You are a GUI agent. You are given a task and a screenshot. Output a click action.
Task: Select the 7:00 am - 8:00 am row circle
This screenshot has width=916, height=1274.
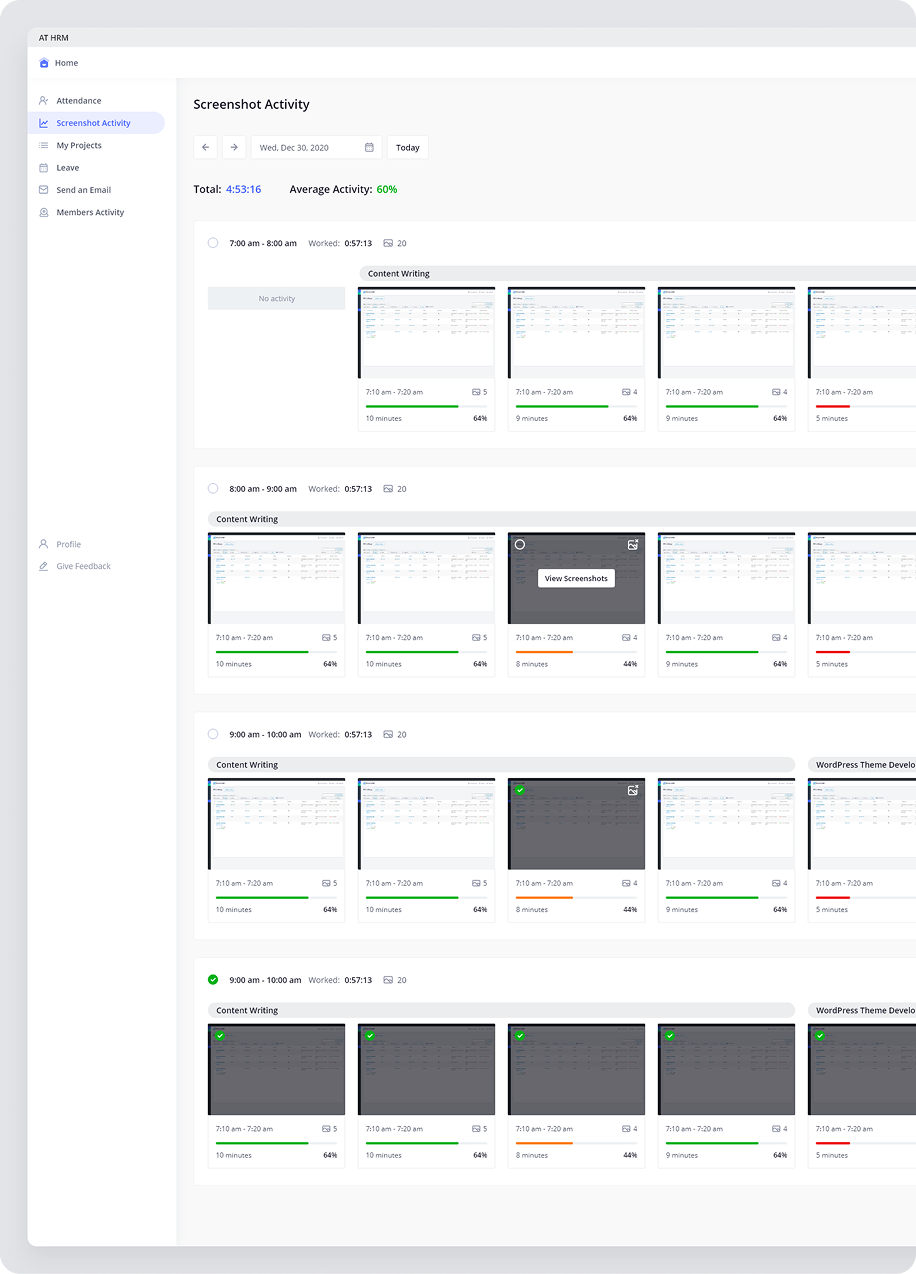(x=213, y=243)
